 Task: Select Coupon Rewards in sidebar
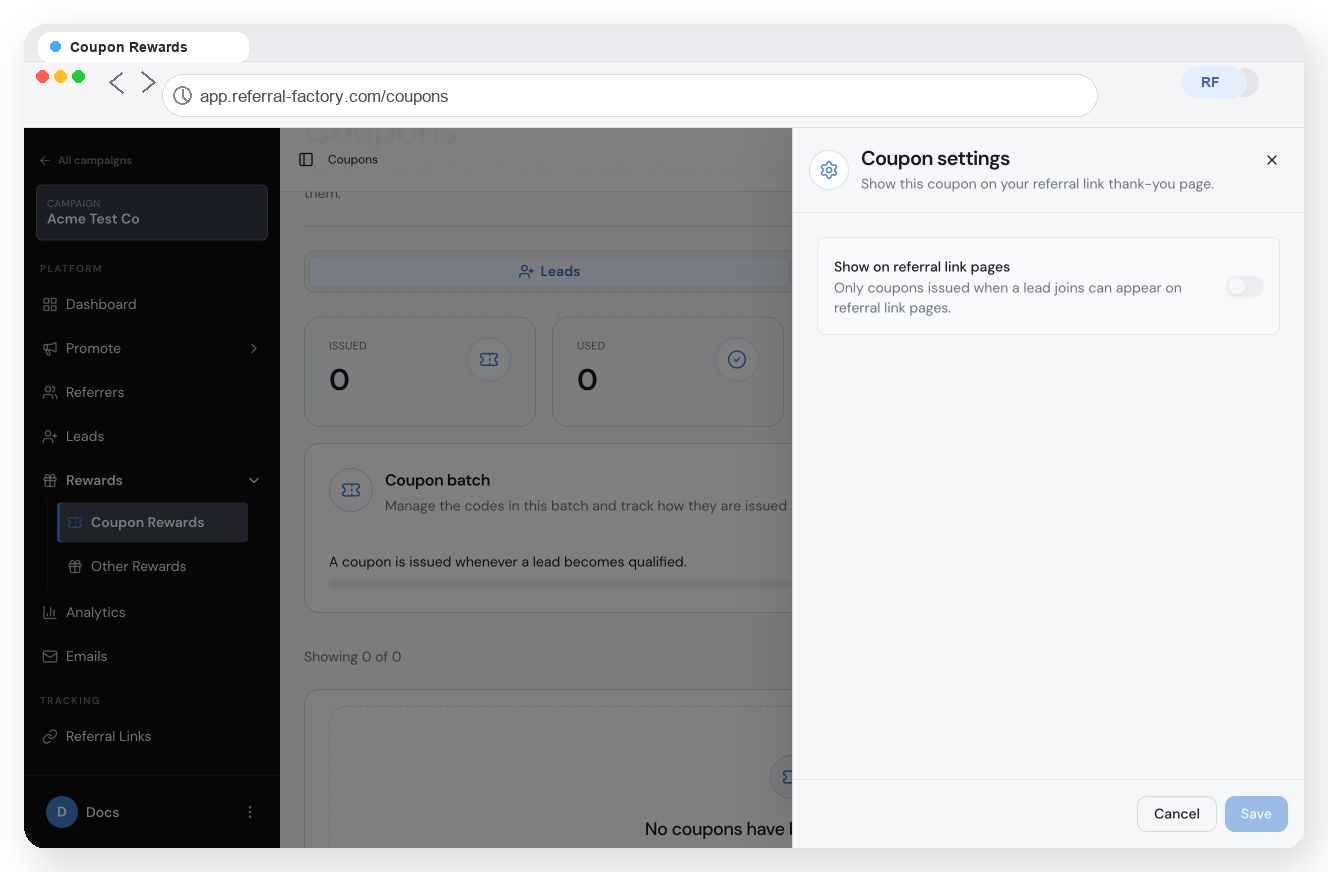tap(153, 522)
